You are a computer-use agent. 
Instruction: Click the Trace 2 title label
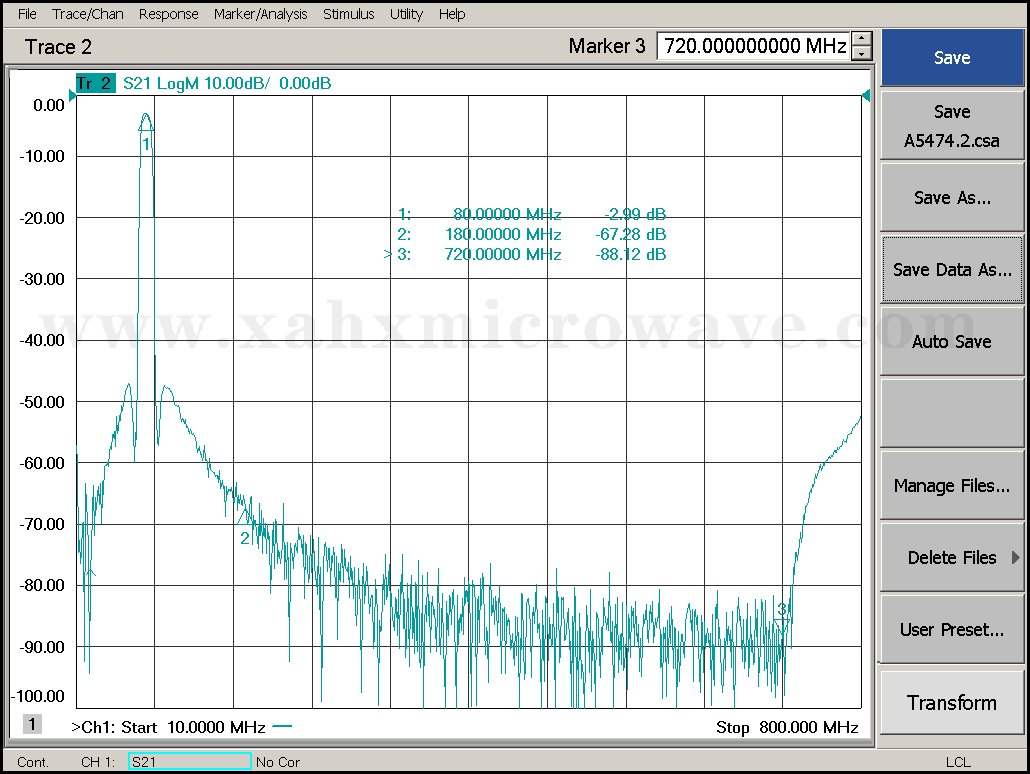pyautogui.click(x=58, y=47)
